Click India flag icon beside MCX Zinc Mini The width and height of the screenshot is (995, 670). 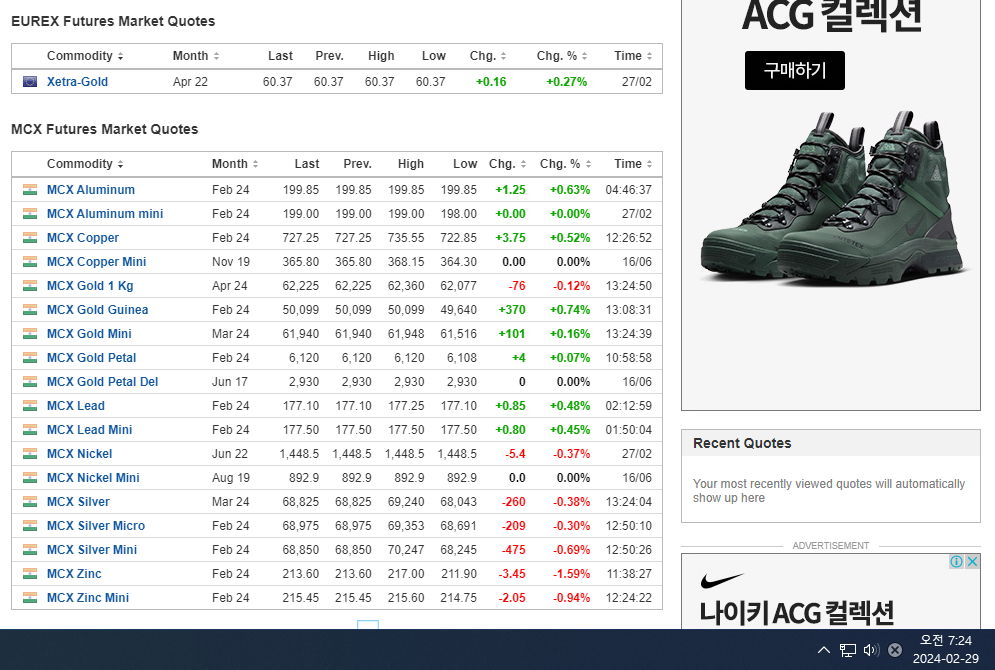pyautogui.click(x=30, y=598)
